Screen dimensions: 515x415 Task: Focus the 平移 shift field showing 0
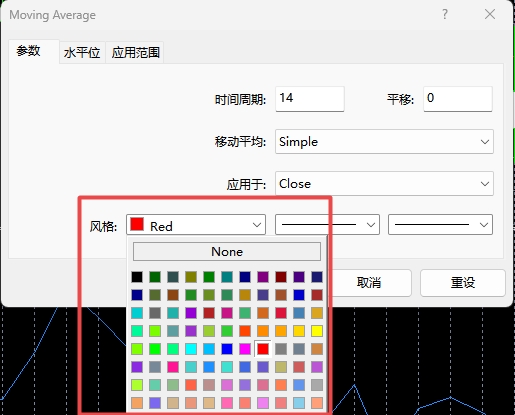(458, 99)
